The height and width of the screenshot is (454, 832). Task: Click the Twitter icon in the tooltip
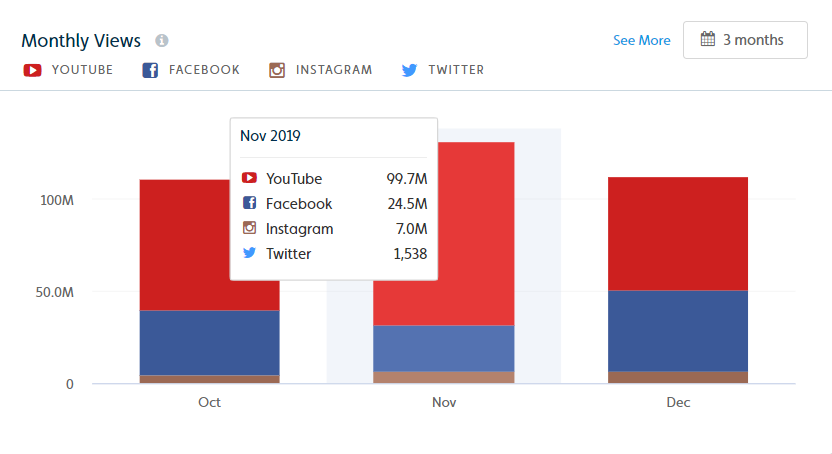(x=249, y=252)
